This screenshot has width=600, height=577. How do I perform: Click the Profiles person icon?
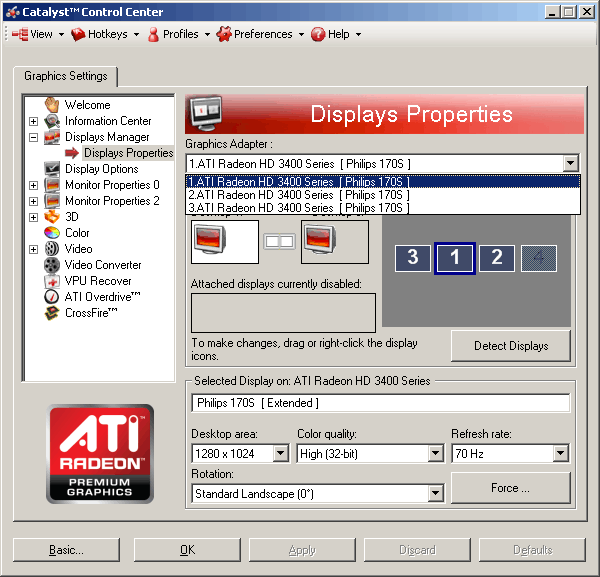(153, 34)
